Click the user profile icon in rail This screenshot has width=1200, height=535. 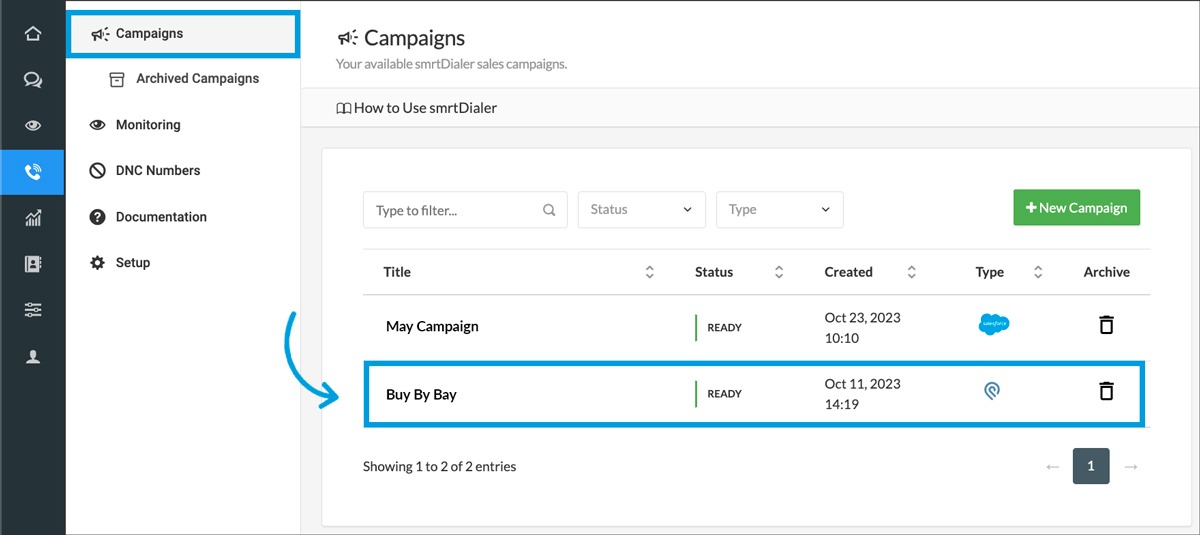33,357
